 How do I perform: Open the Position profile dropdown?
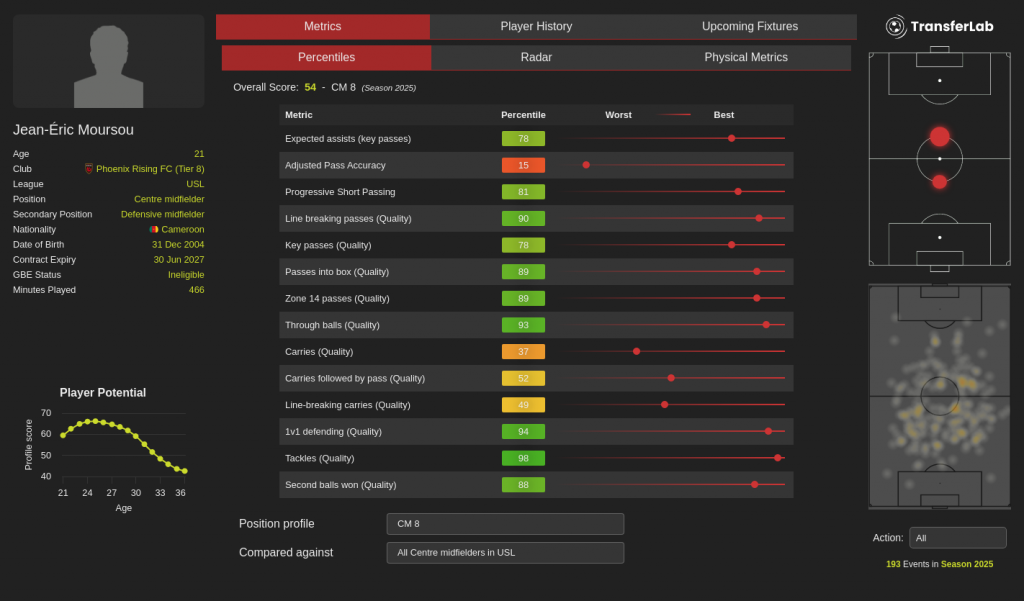point(505,524)
